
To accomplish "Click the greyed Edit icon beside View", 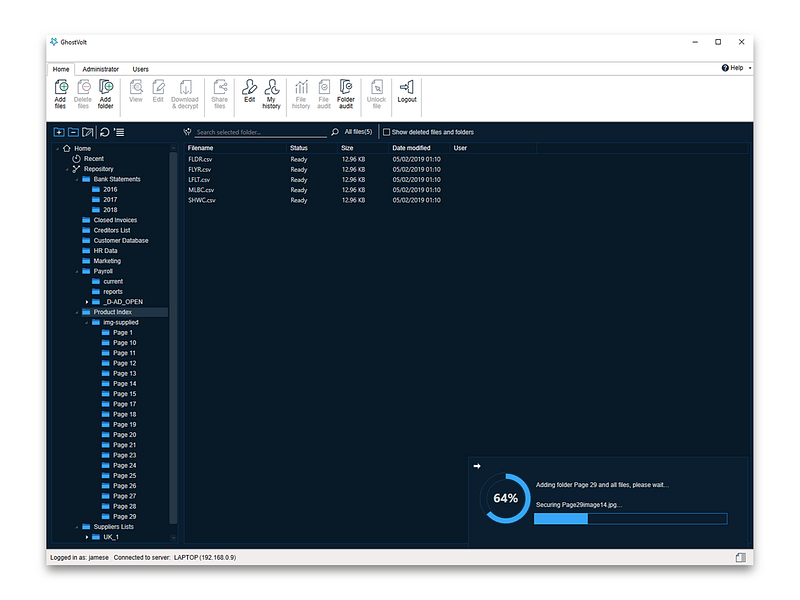I will [x=158, y=92].
